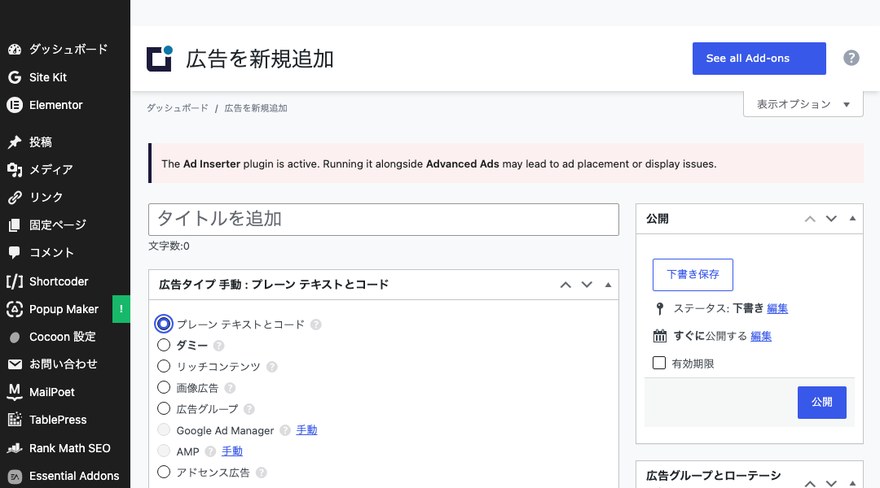Click help icon next to プレーン テキストとコード
Image resolution: width=880 pixels, height=488 pixels.
point(316,324)
